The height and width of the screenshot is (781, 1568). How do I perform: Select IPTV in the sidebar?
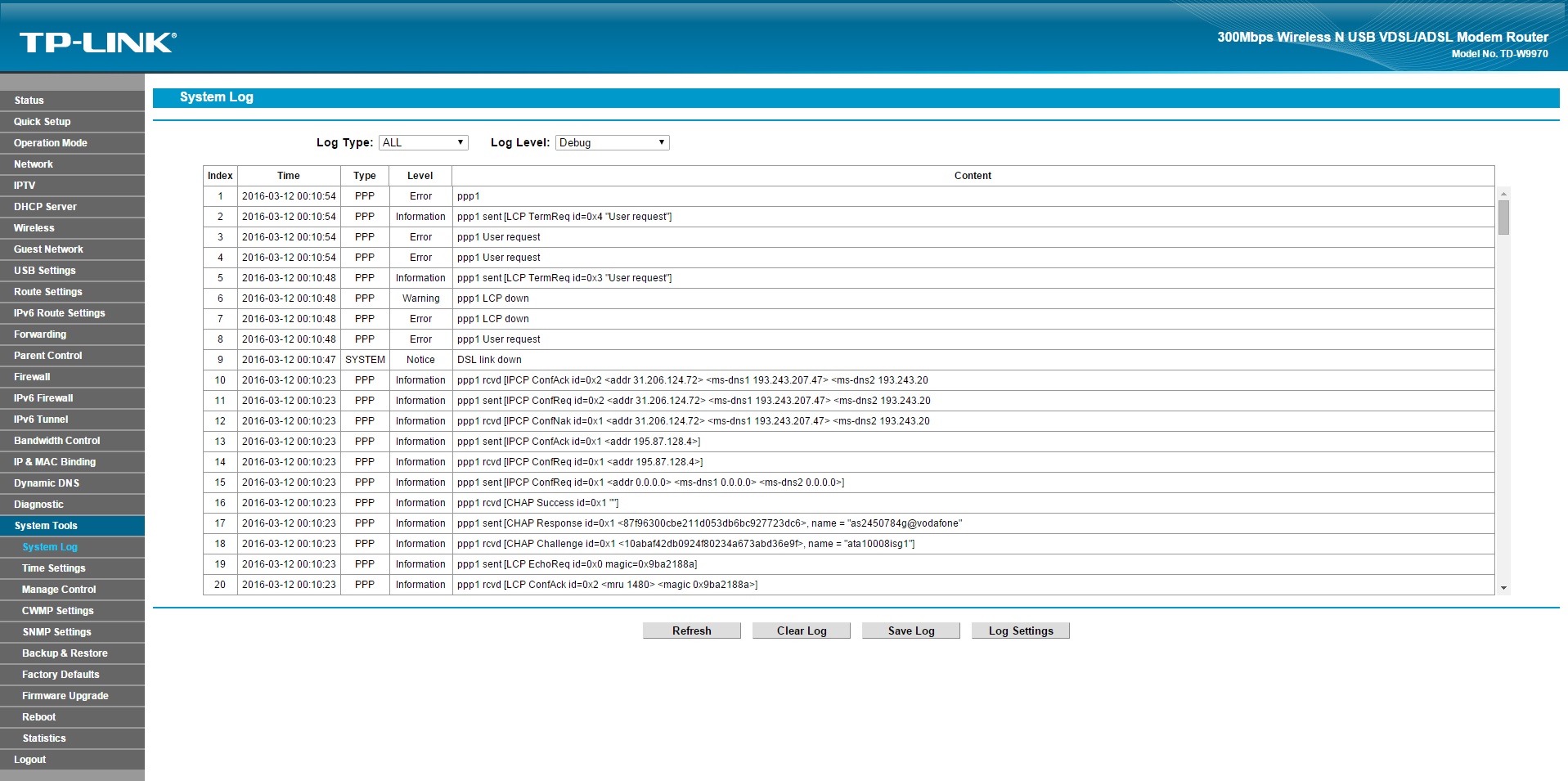click(x=72, y=186)
